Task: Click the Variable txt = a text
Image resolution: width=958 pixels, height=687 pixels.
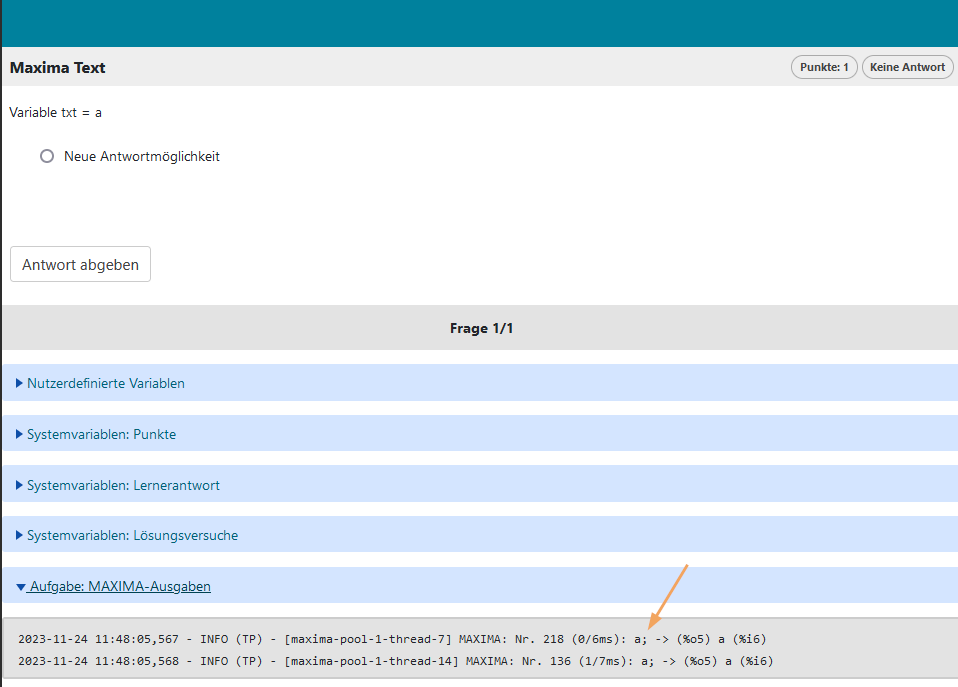Action: tap(55, 113)
